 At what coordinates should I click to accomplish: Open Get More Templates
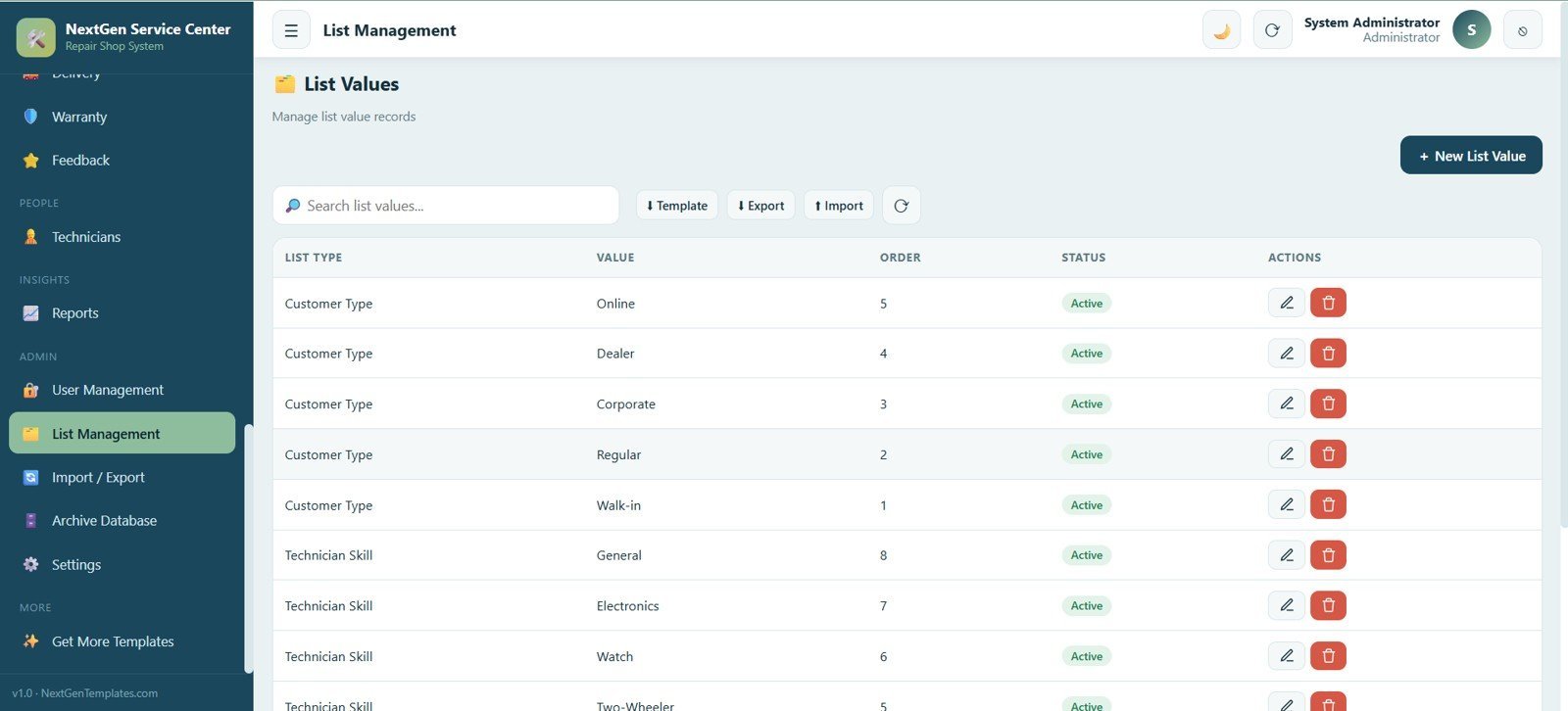pos(122,641)
